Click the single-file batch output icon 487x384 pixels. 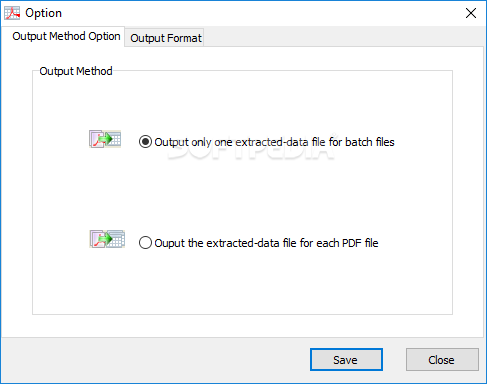pyautogui.click(x=105, y=139)
